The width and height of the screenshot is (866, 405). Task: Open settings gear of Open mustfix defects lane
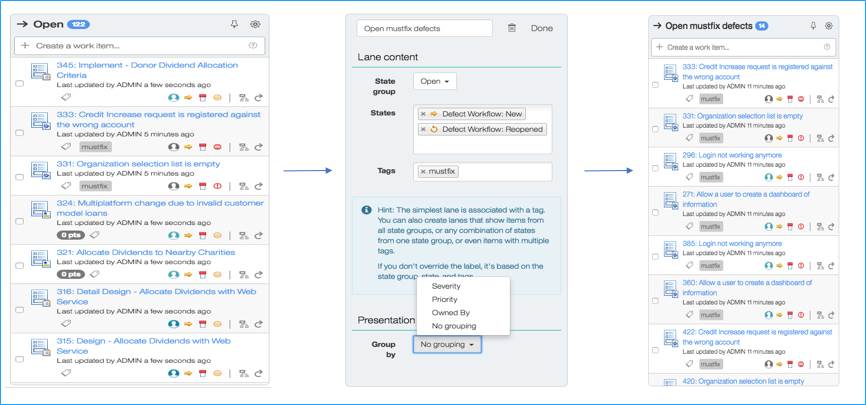[x=828, y=25]
